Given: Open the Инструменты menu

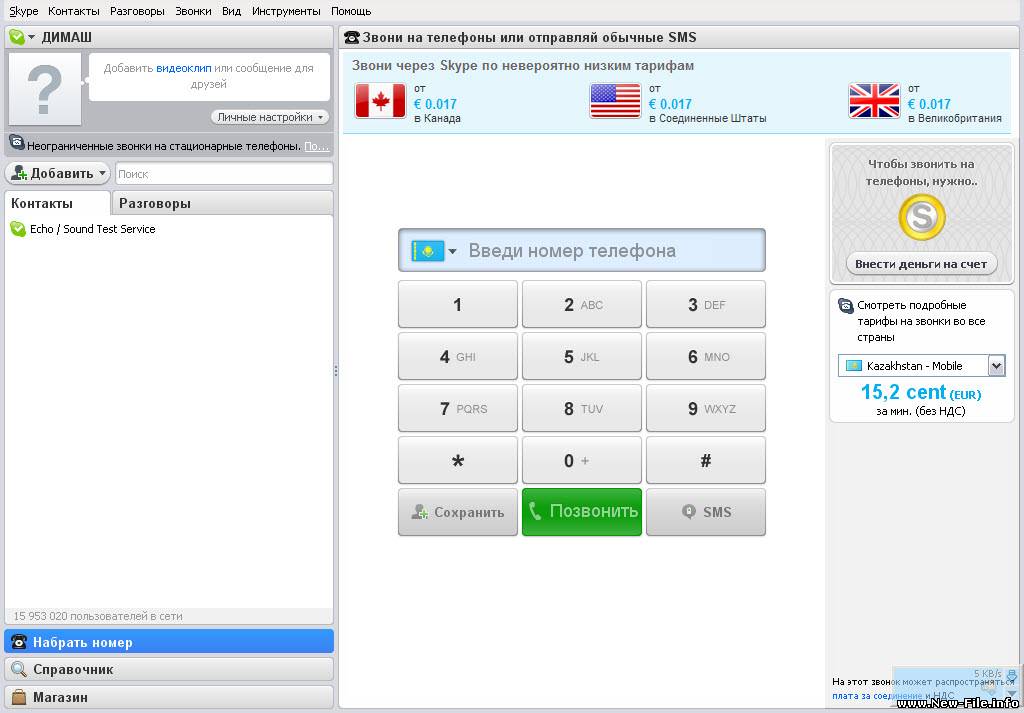Looking at the screenshot, I should (x=286, y=11).
